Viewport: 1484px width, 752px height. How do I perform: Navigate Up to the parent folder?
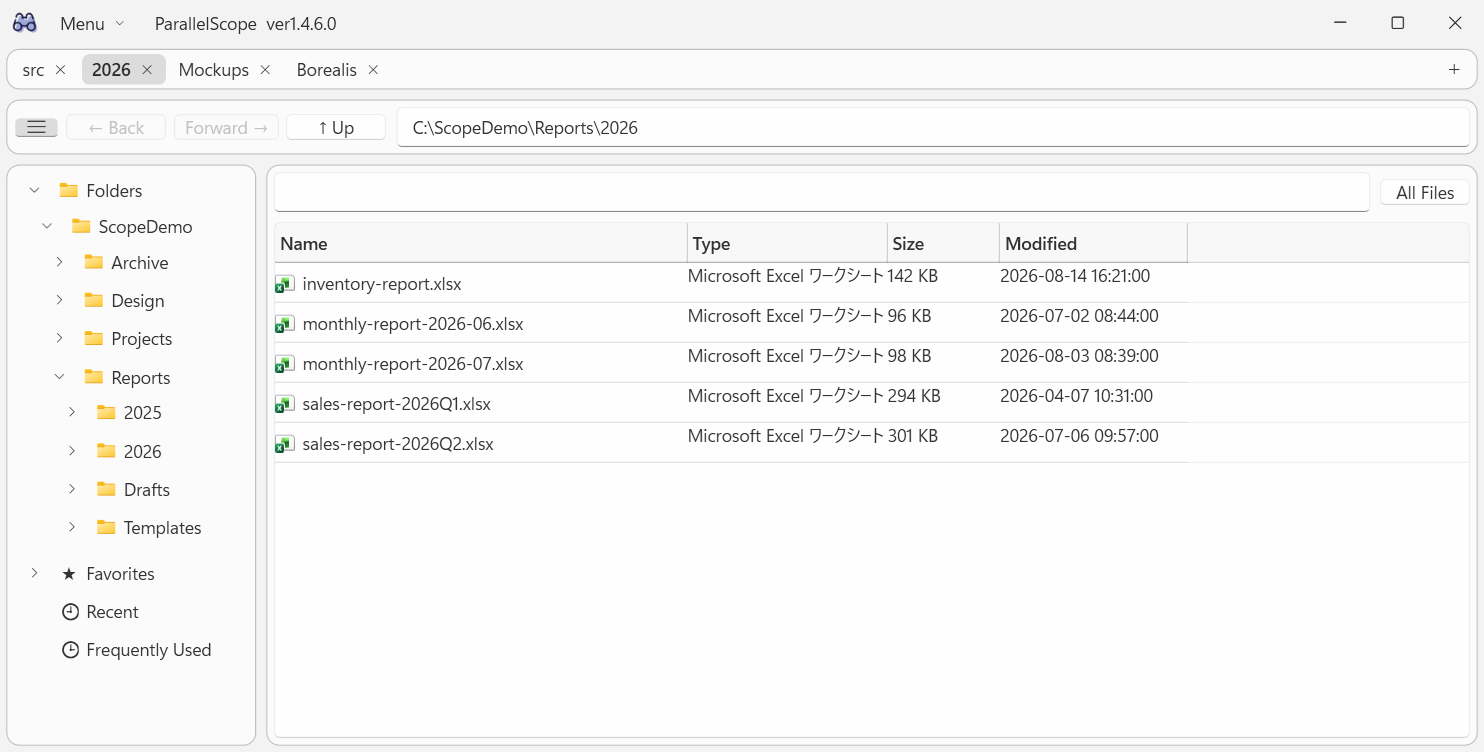pos(336,127)
